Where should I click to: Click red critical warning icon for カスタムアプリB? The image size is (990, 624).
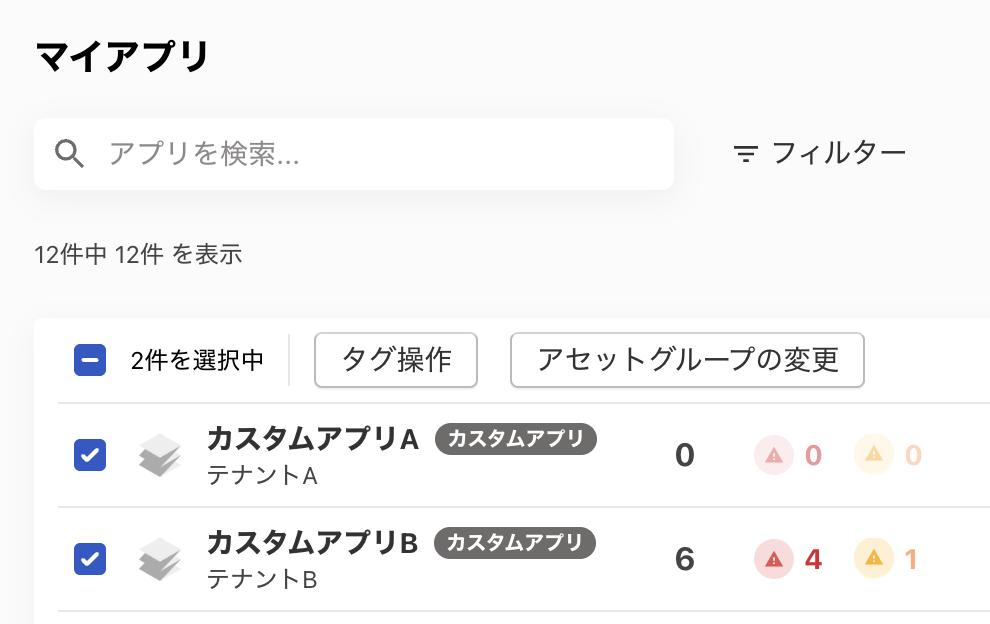coord(773,559)
